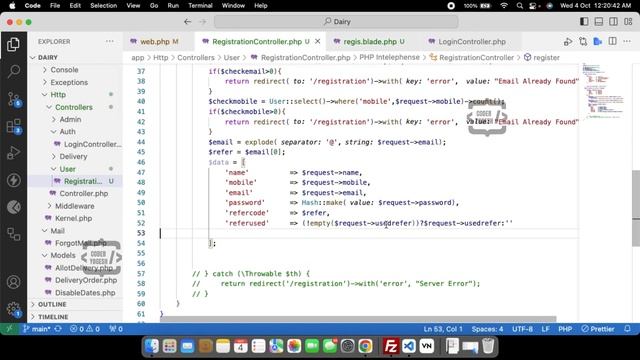
Task: Open the Extensions view
Action: click(x=13, y=127)
